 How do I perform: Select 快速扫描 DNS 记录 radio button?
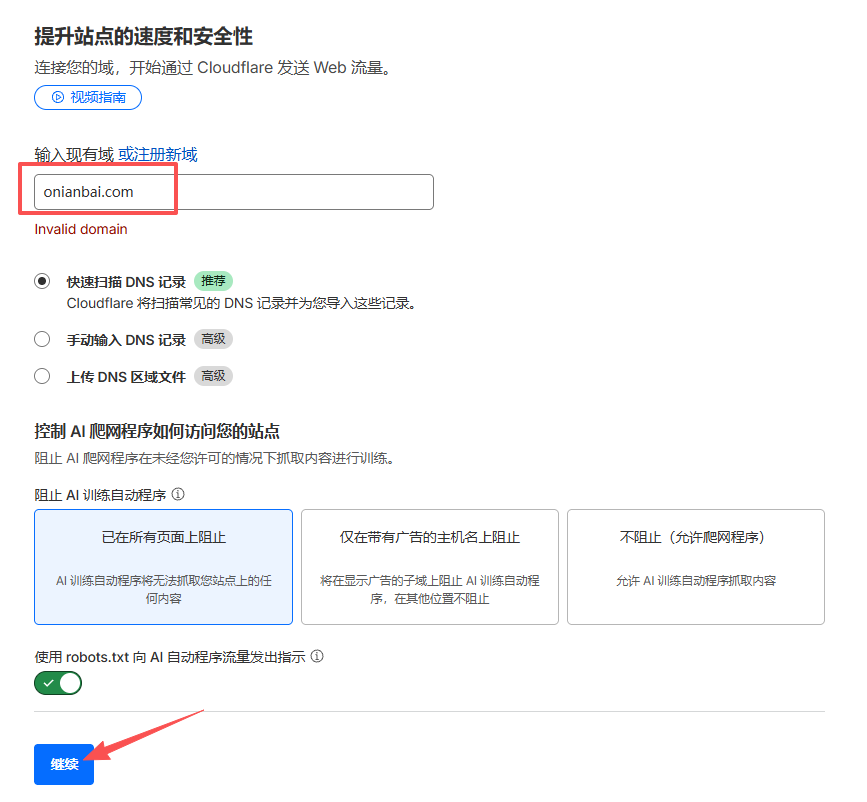pyautogui.click(x=42, y=282)
